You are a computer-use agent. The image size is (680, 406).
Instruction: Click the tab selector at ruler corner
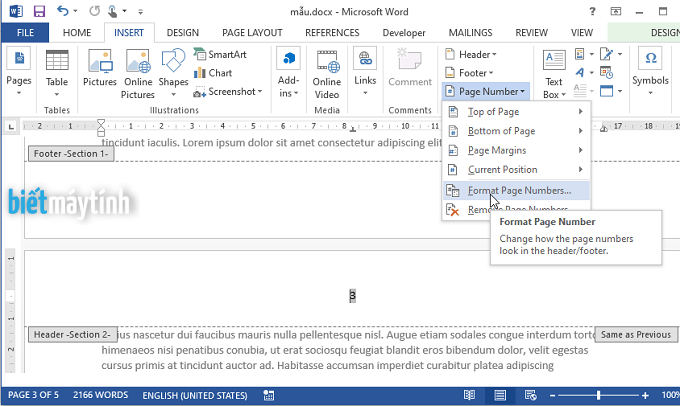point(11,127)
